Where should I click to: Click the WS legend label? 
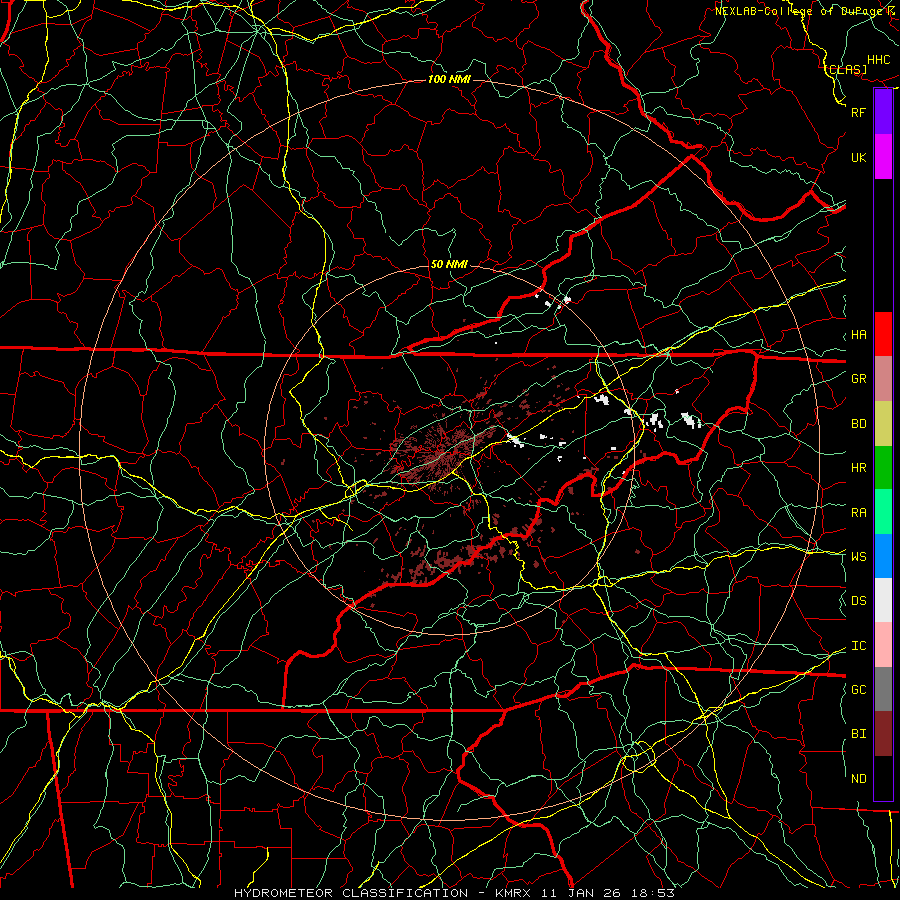tap(859, 556)
